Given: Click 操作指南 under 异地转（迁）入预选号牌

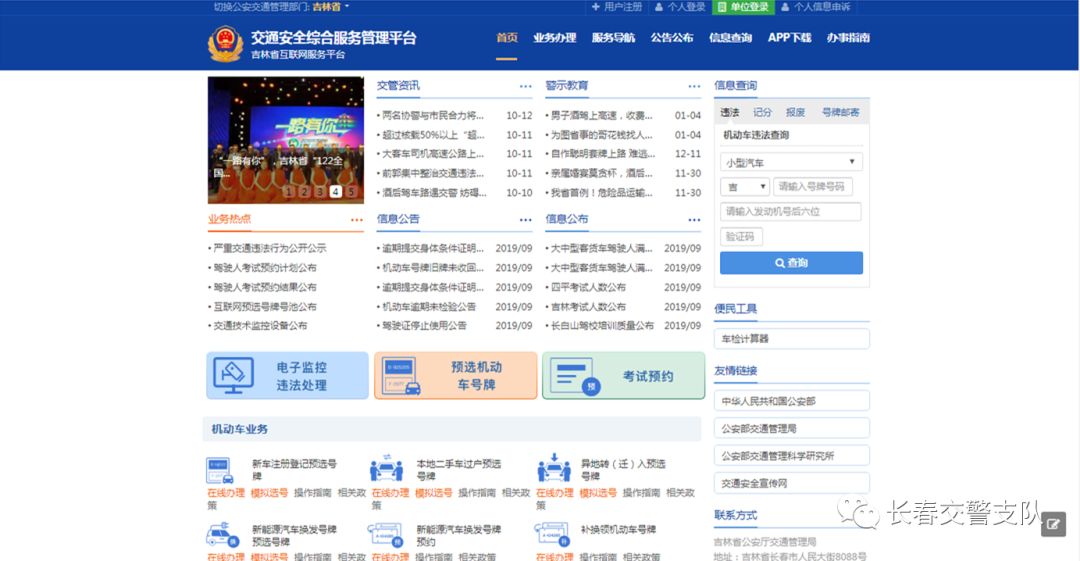Looking at the screenshot, I should click(641, 493).
